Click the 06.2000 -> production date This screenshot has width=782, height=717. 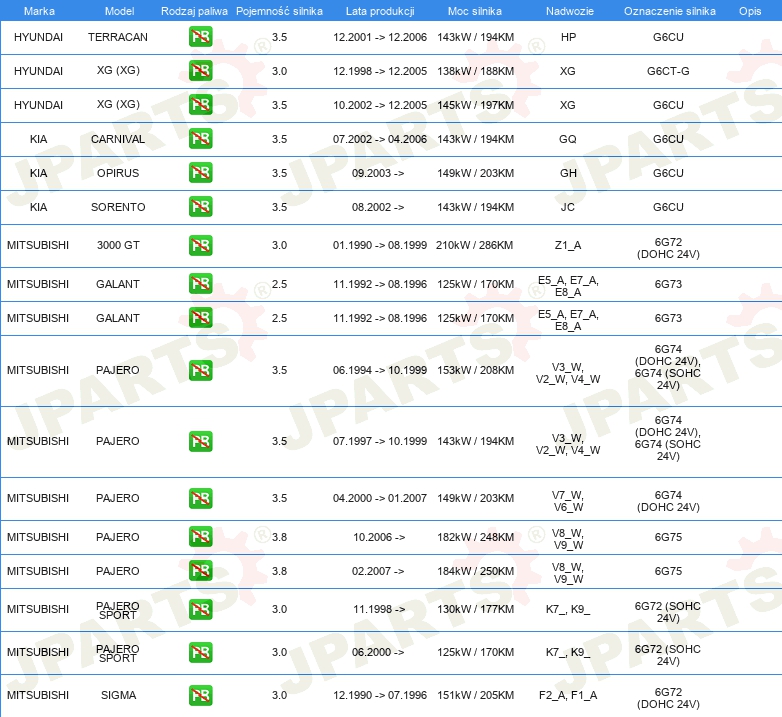coord(378,652)
